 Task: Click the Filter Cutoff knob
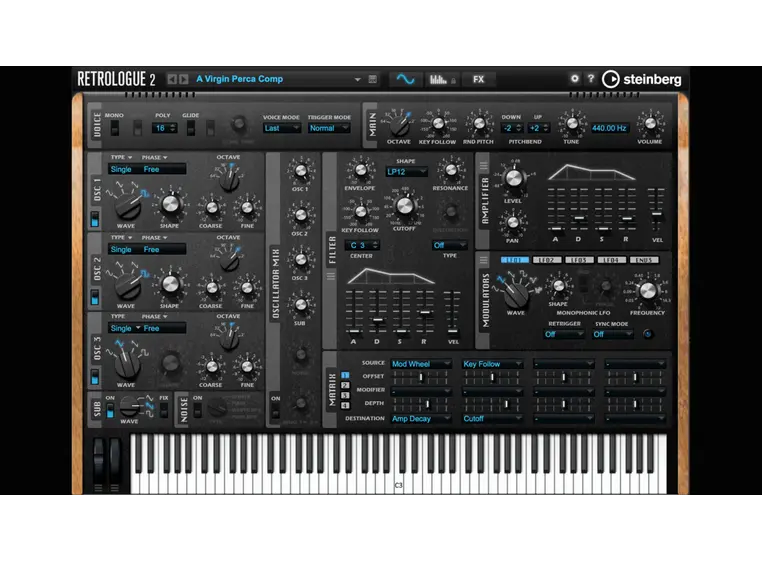(404, 206)
